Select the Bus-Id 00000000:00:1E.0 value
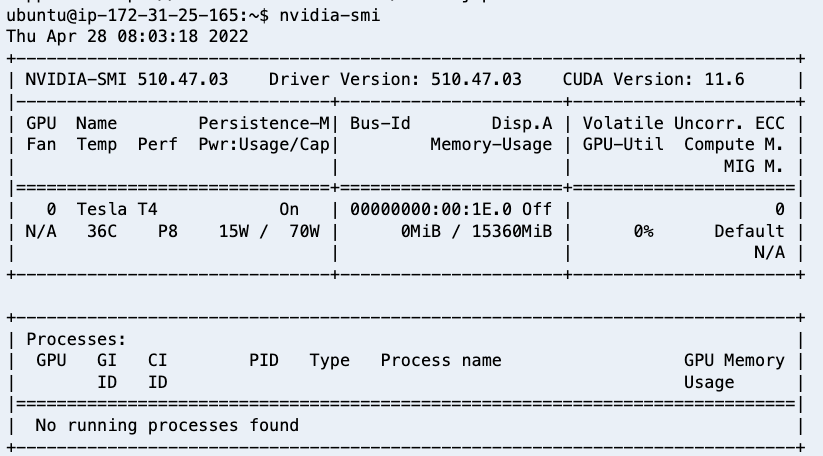 (430, 209)
